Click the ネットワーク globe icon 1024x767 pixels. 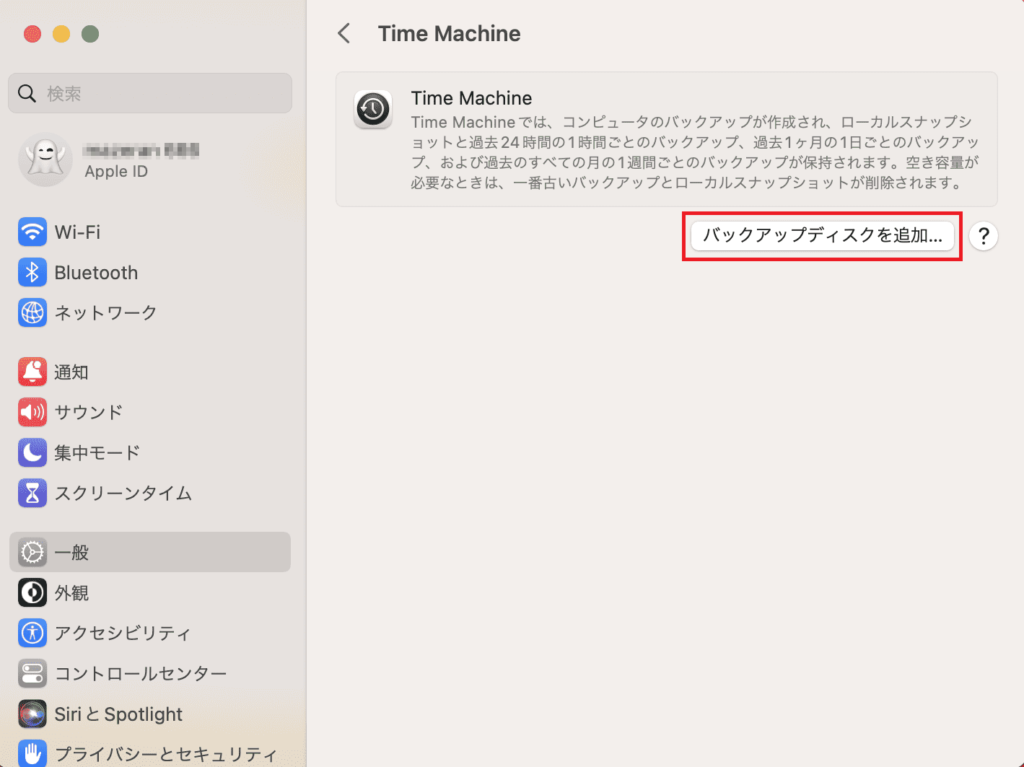[x=32, y=313]
